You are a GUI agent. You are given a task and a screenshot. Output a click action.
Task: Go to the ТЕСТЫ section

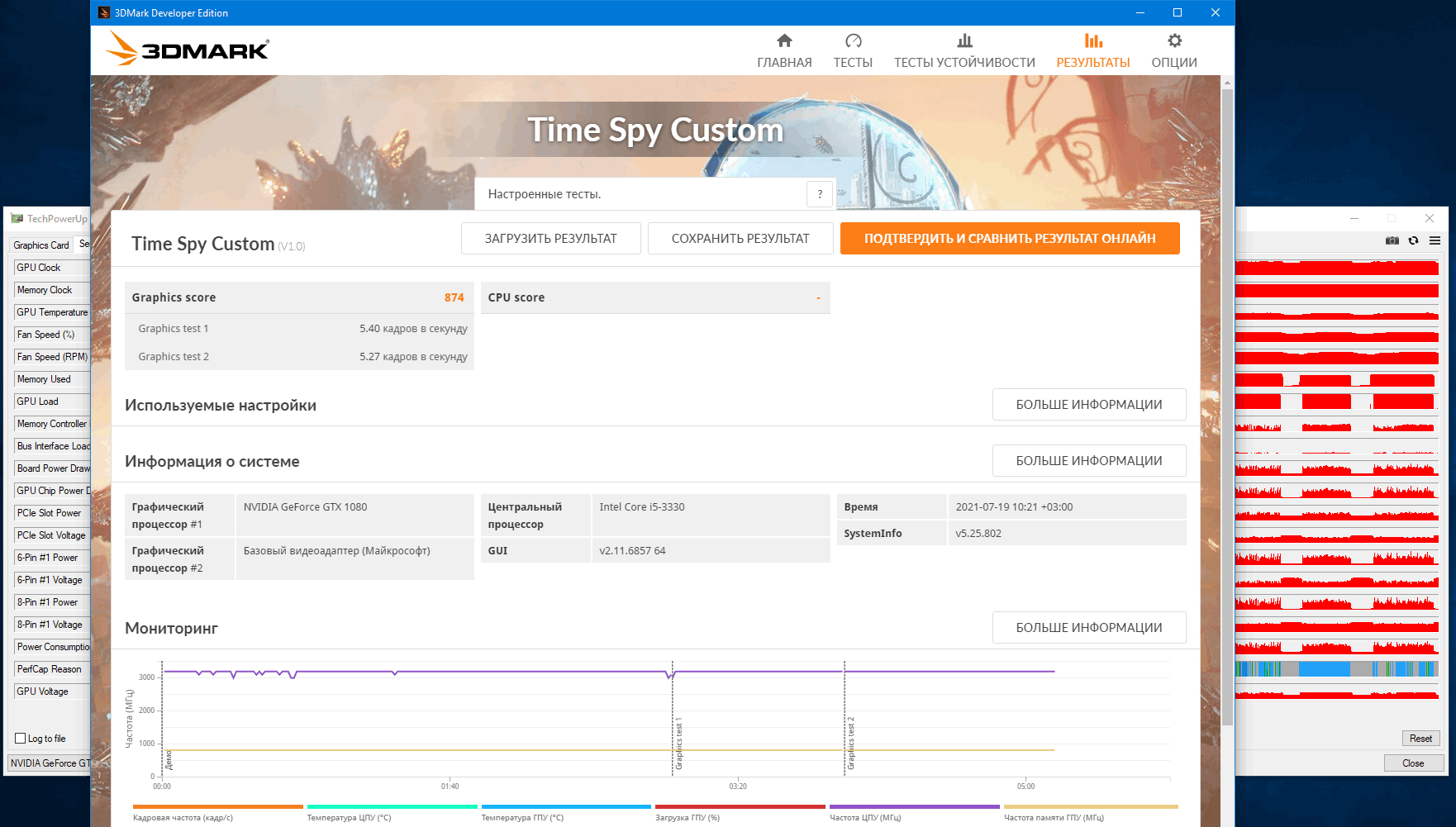point(853,51)
